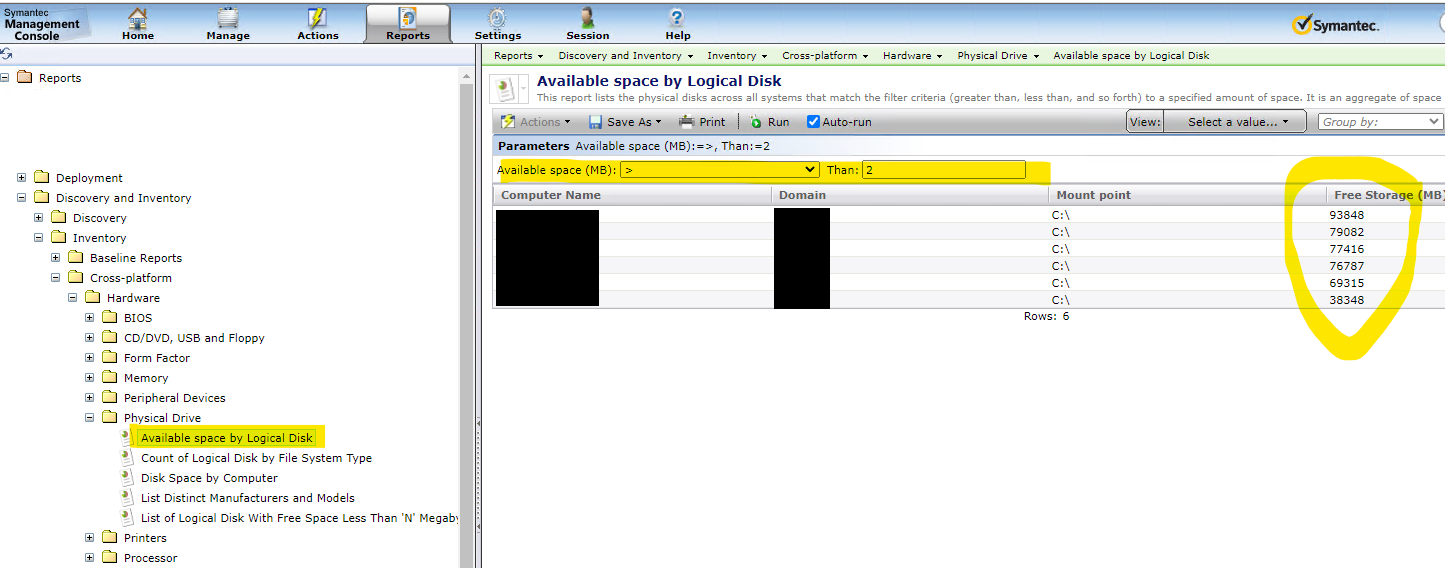Open Disk Space by Computer report

pos(209,478)
